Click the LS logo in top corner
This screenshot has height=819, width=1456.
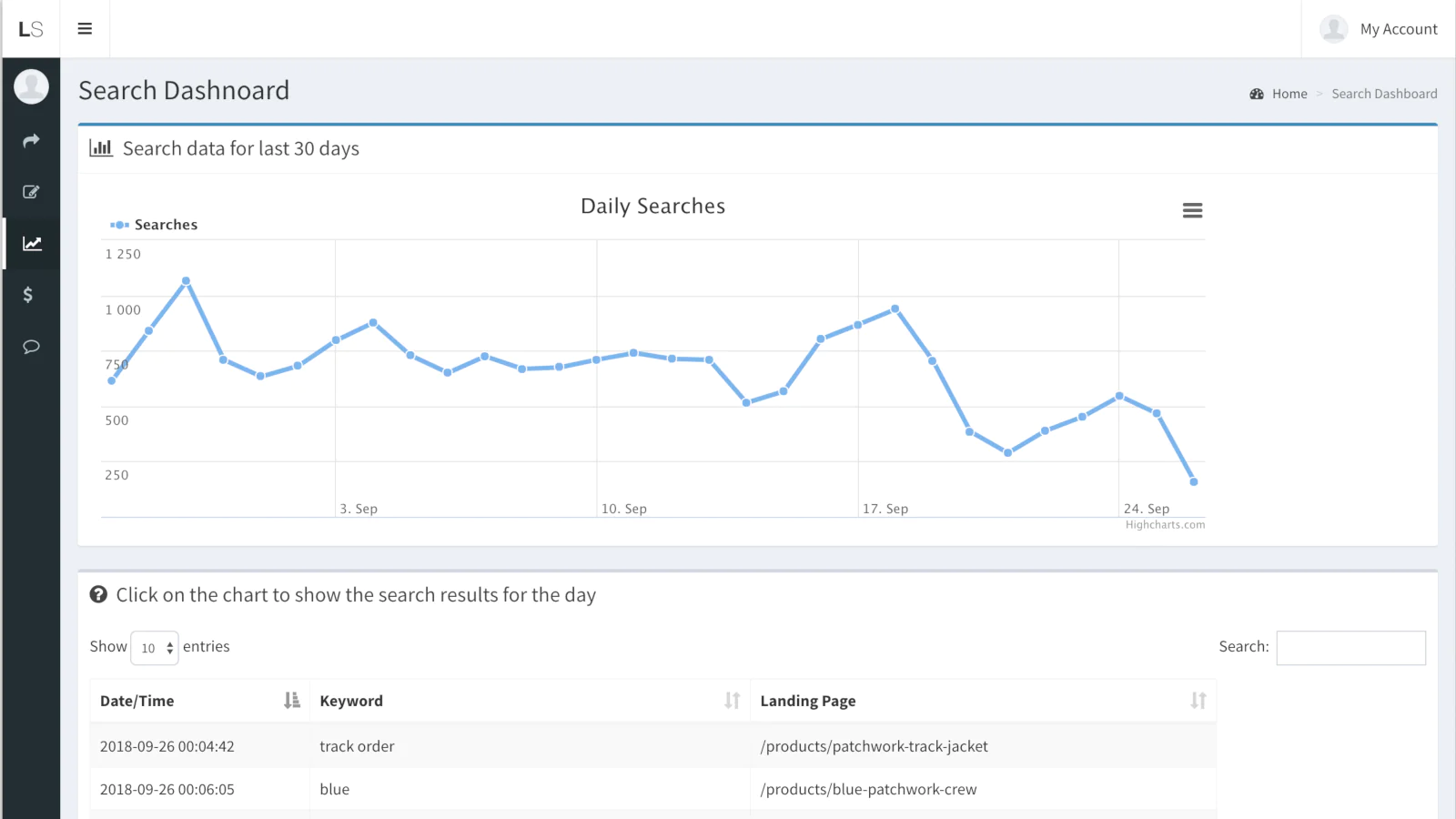click(x=31, y=29)
